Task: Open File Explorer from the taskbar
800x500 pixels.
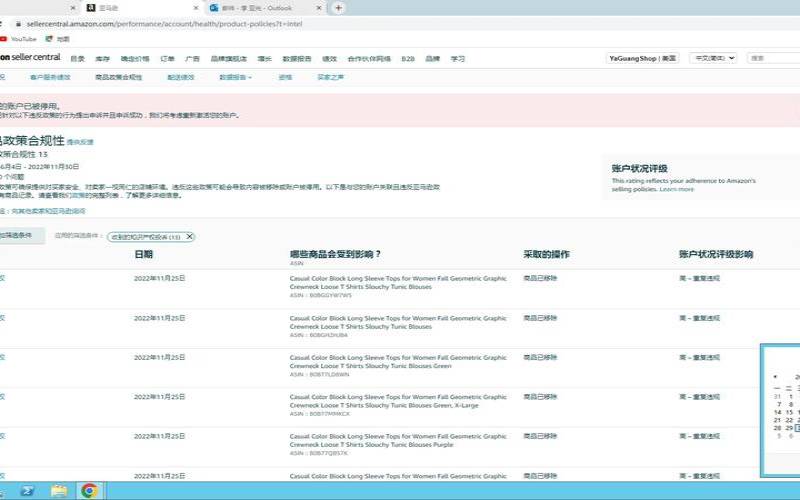Action: pos(59,491)
